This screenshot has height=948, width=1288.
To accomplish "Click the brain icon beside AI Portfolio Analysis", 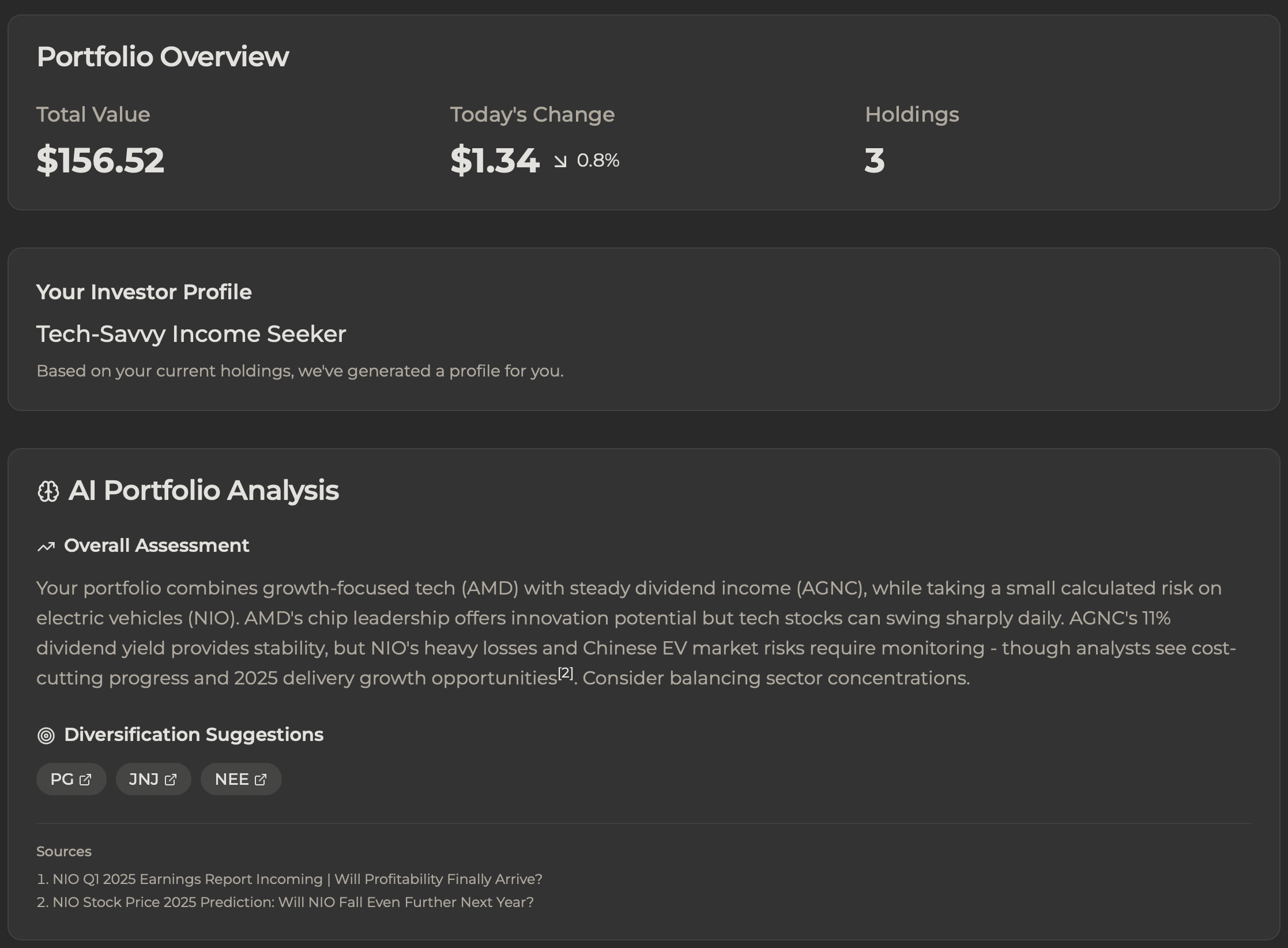I will pos(48,492).
